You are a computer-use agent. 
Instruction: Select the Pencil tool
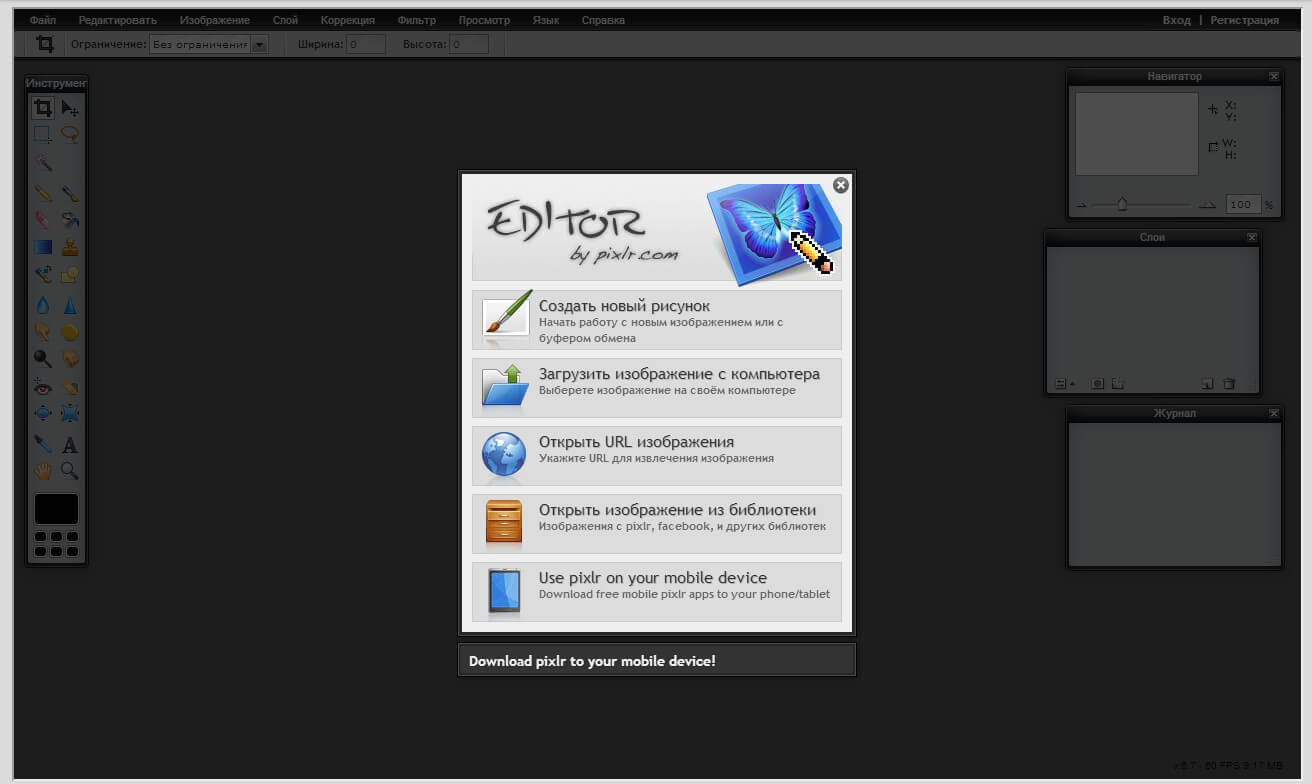tap(43, 192)
